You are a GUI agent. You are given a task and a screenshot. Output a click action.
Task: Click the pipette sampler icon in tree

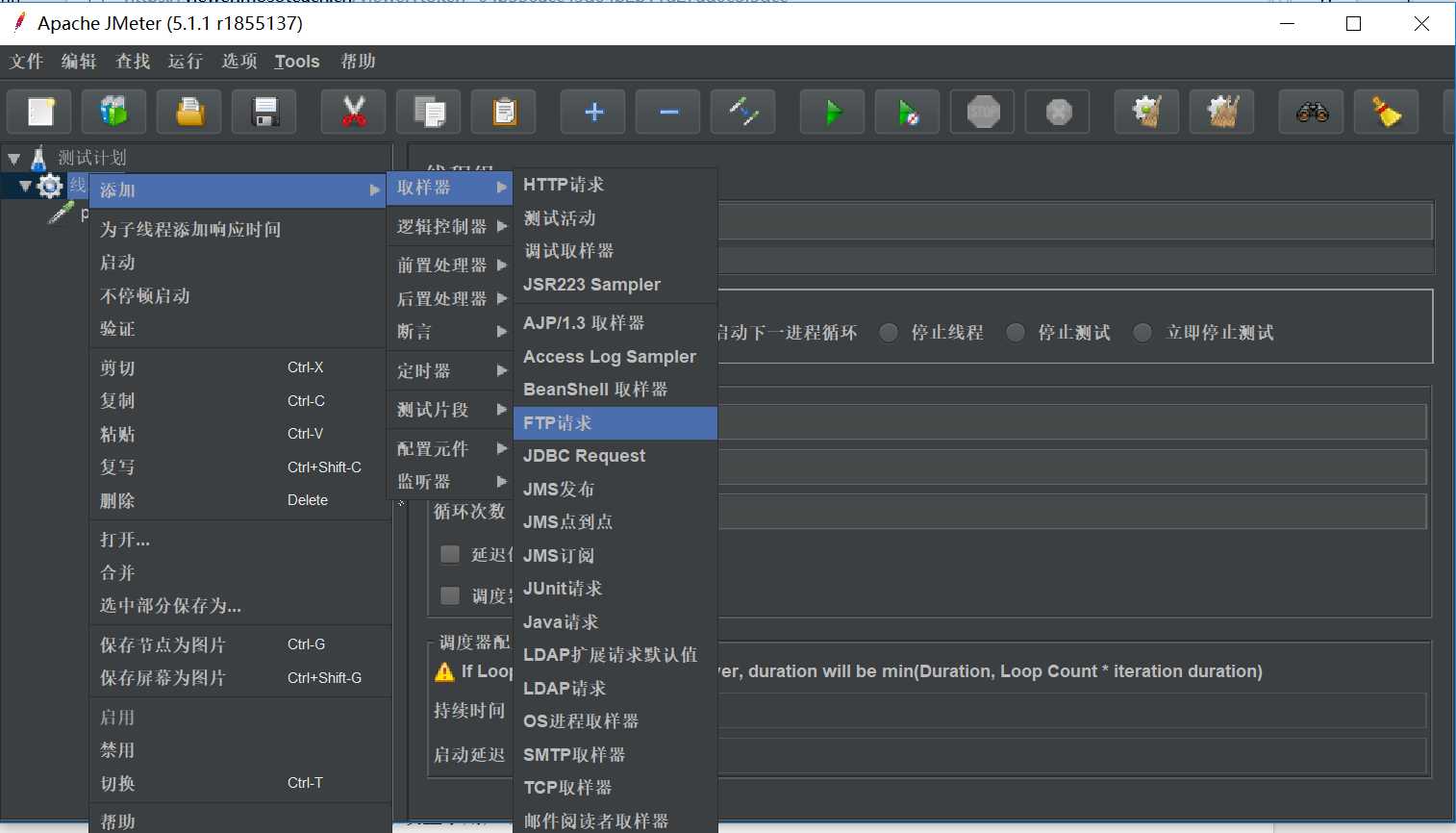pos(62,213)
